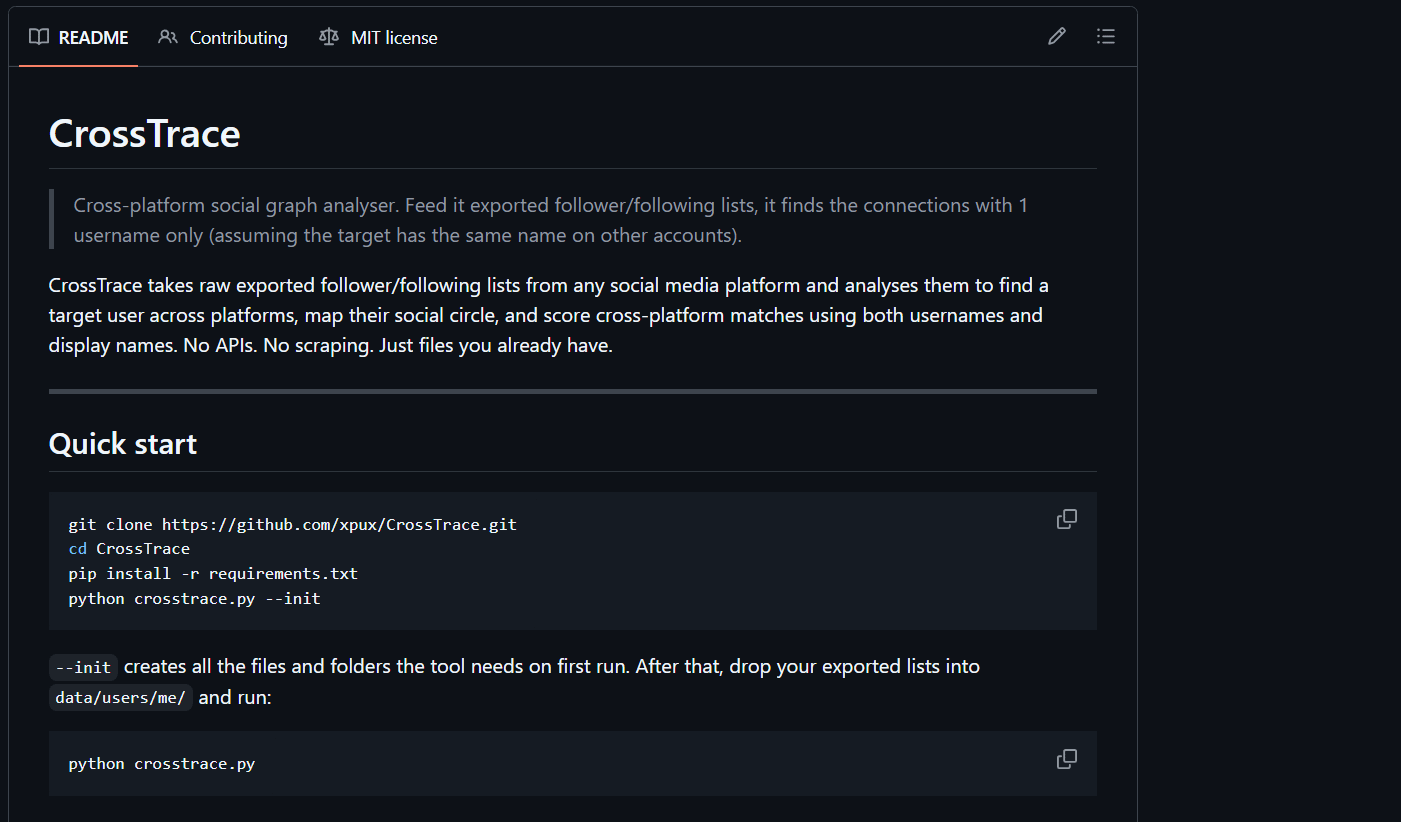The width and height of the screenshot is (1401, 822).
Task: Click the inline --init code label
Action: coord(84,667)
